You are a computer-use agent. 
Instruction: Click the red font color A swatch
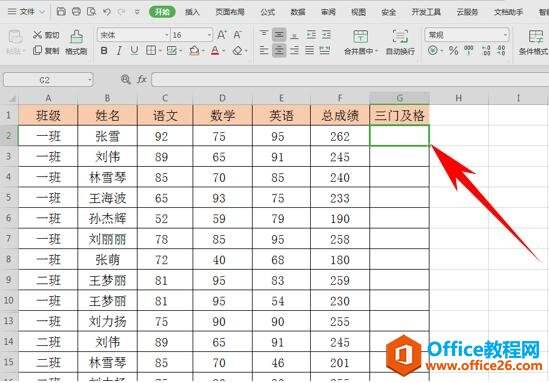pyautogui.click(x=215, y=50)
